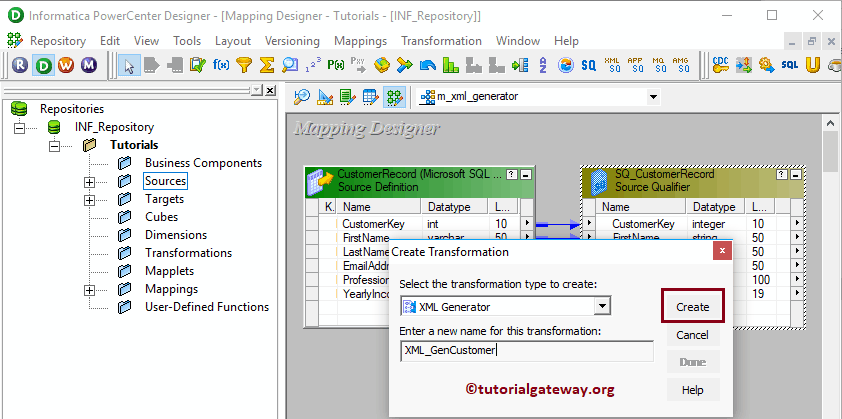This screenshot has width=842, height=419.
Task: Select the Transformations folder in tree
Action: coord(188,253)
